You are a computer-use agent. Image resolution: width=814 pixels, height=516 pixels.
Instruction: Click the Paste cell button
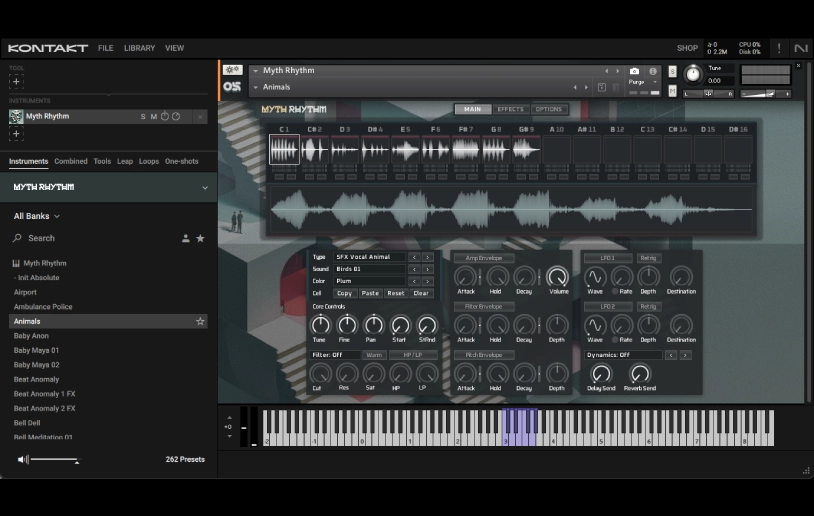pos(370,293)
